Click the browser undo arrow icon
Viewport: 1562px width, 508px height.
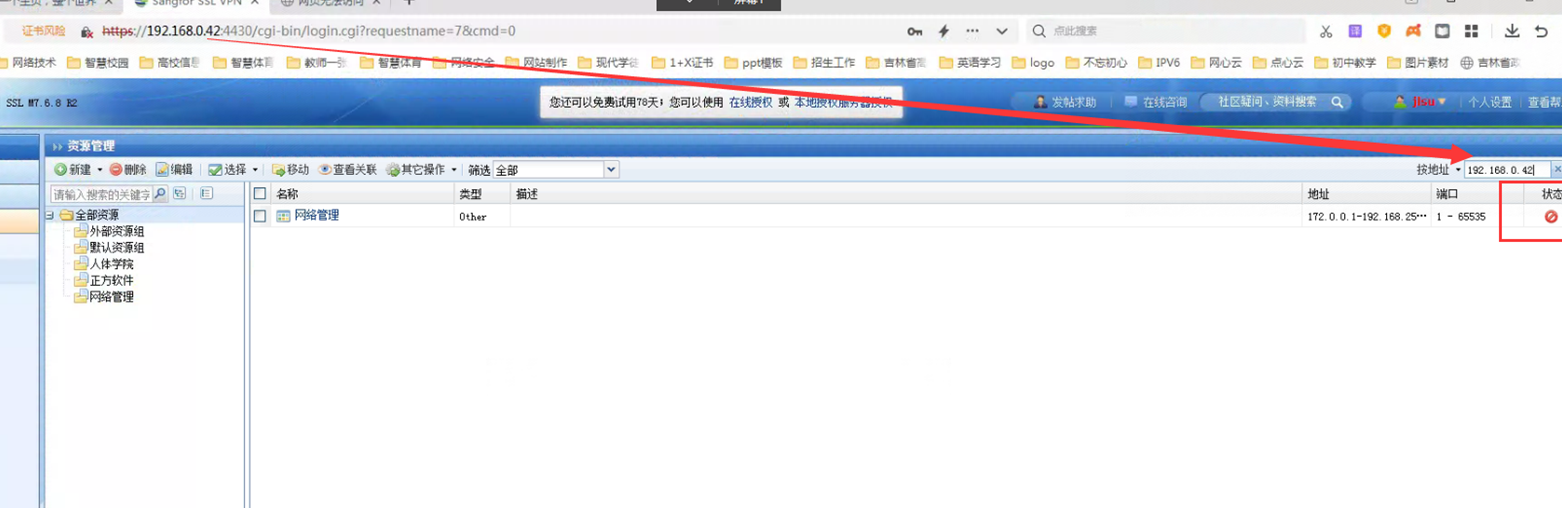1541,31
